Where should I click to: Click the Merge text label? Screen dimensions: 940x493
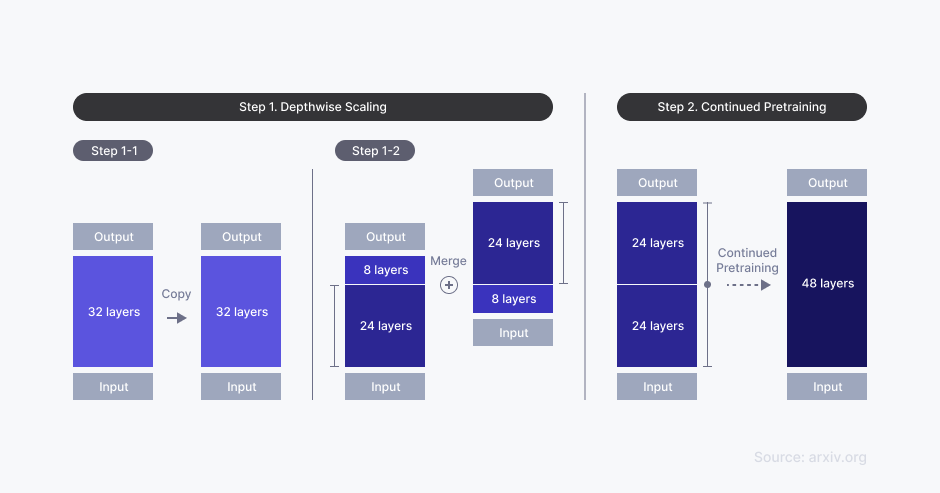[x=448, y=261]
